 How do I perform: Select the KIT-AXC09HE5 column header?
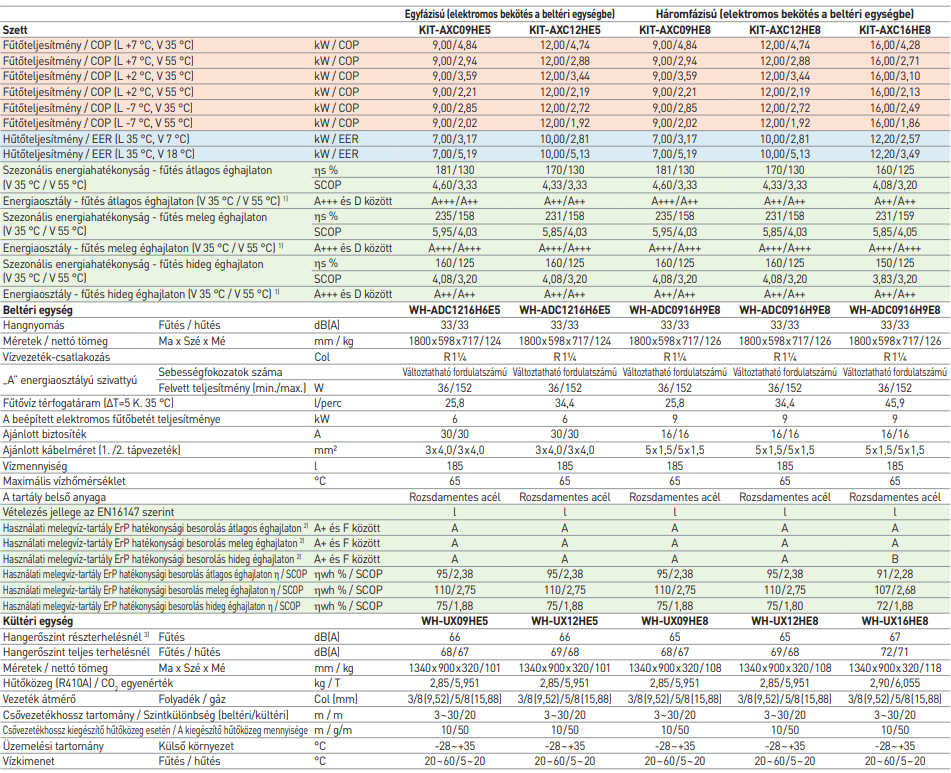pyautogui.click(x=455, y=30)
